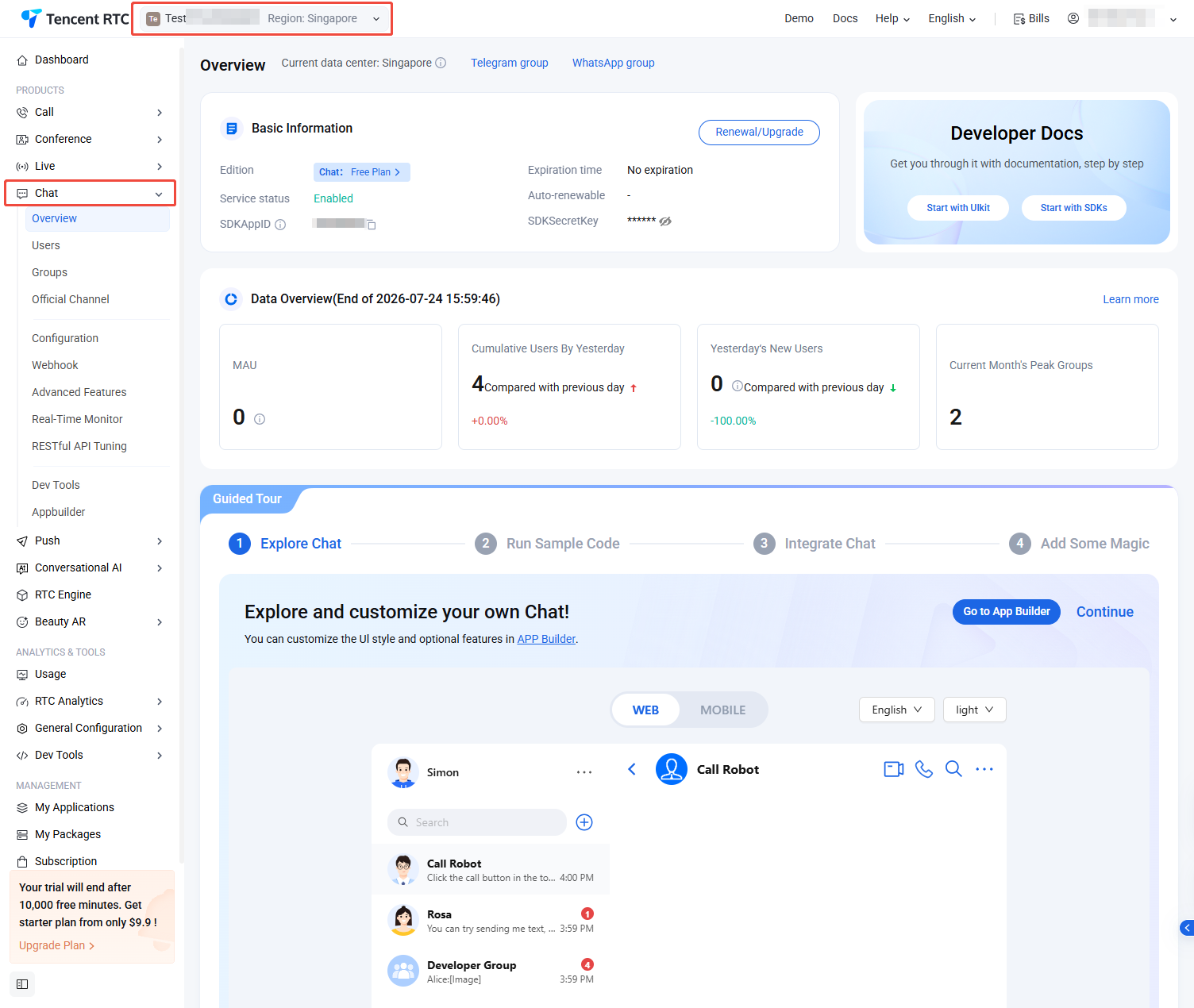1194x1008 pixels.
Task: Select the Run Sample Code step
Action: 547,543
